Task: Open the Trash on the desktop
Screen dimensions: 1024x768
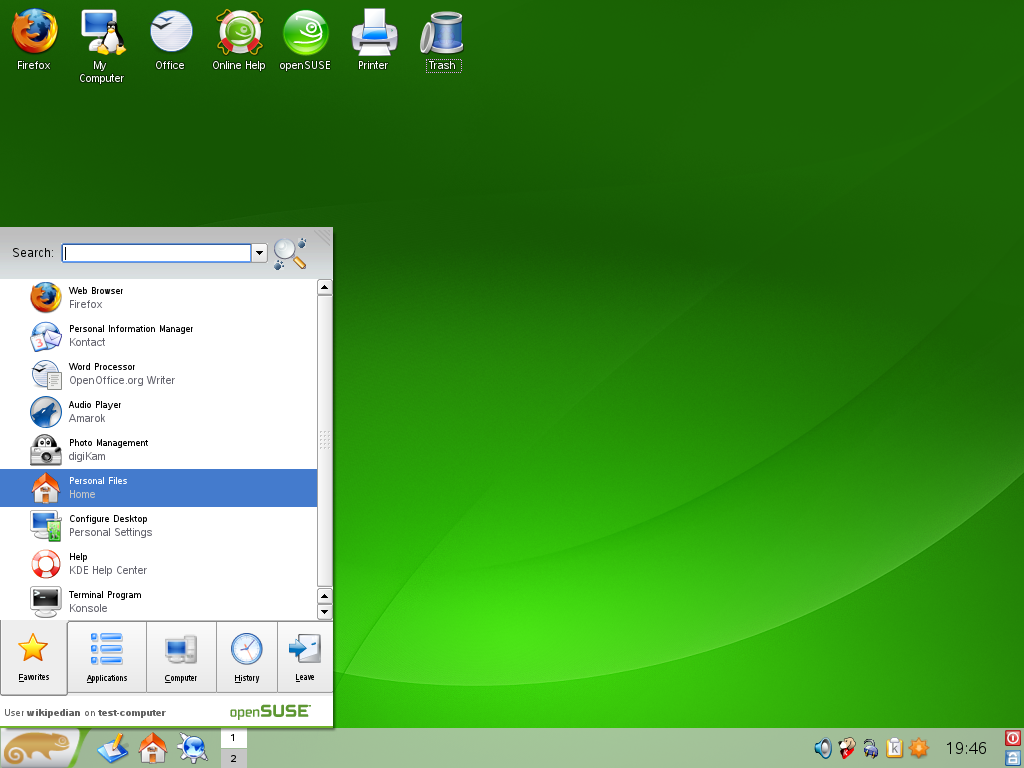Action: click(442, 30)
